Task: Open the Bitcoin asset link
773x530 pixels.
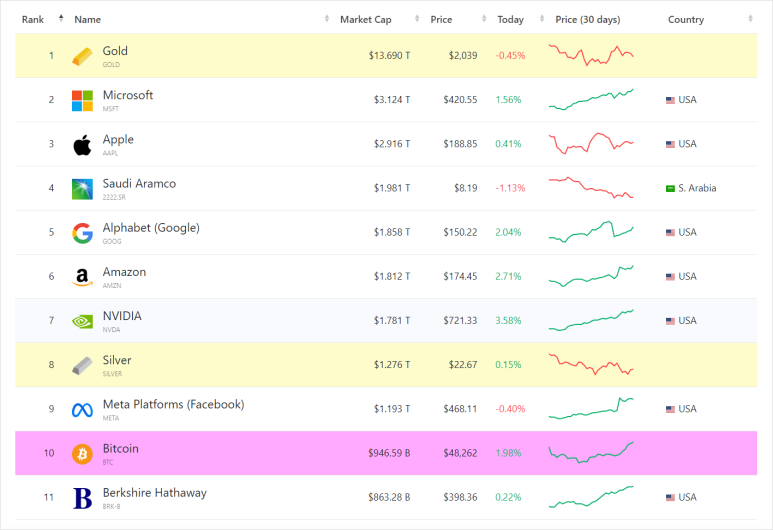Action: click(x=121, y=449)
